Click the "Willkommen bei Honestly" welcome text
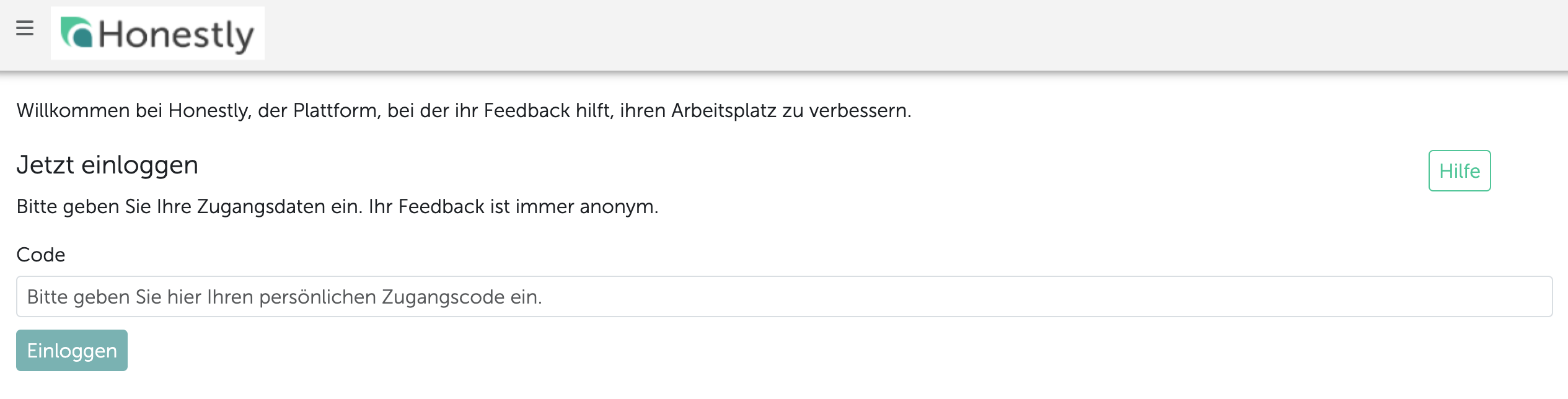 tap(133, 111)
